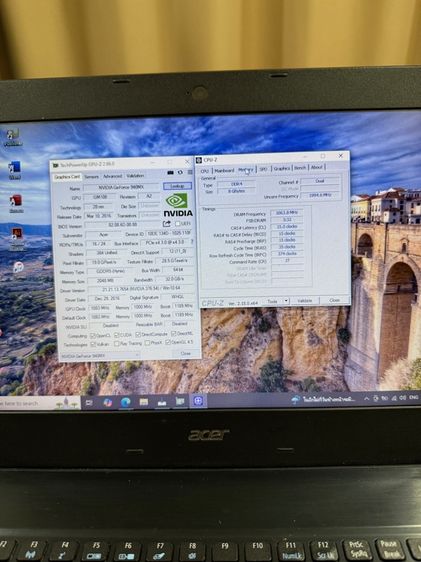Switch to the Graphics tab in CPU-Z
This screenshot has height=562, width=421.
coord(282,168)
